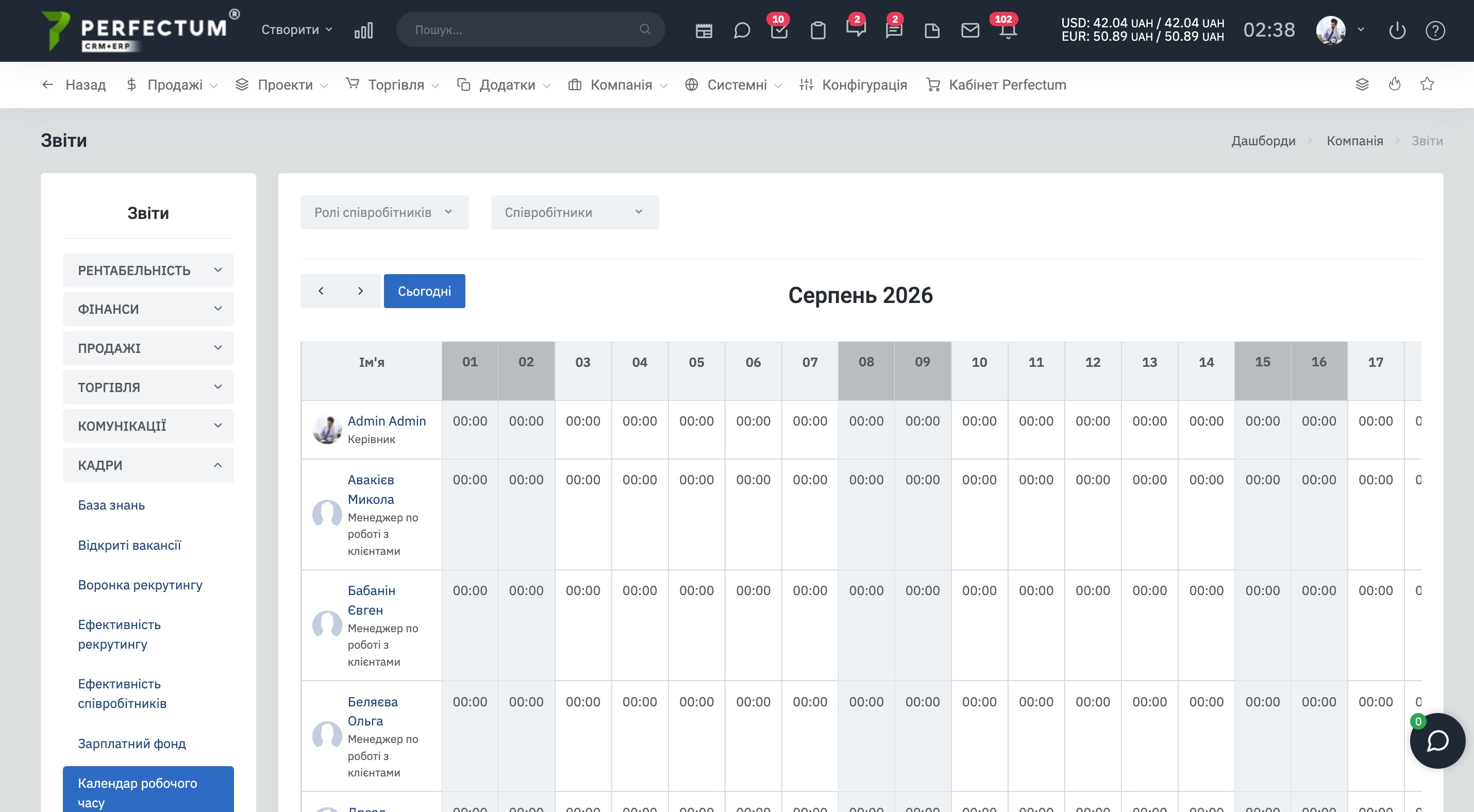Open Ефективність співробітників link
This screenshot has height=812, width=1474.
tap(123, 693)
